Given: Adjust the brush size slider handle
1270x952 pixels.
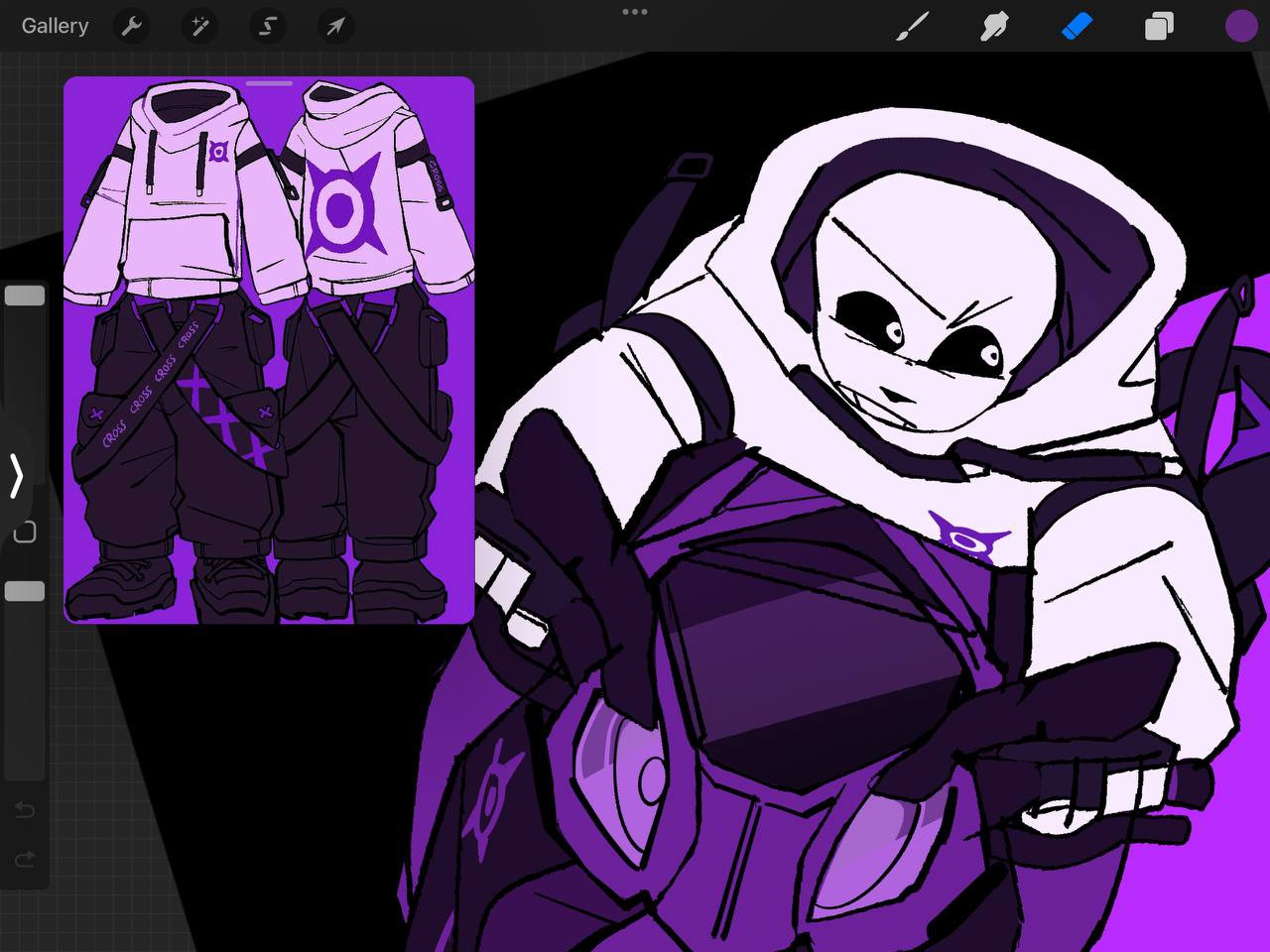Looking at the screenshot, I should coord(25,296).
